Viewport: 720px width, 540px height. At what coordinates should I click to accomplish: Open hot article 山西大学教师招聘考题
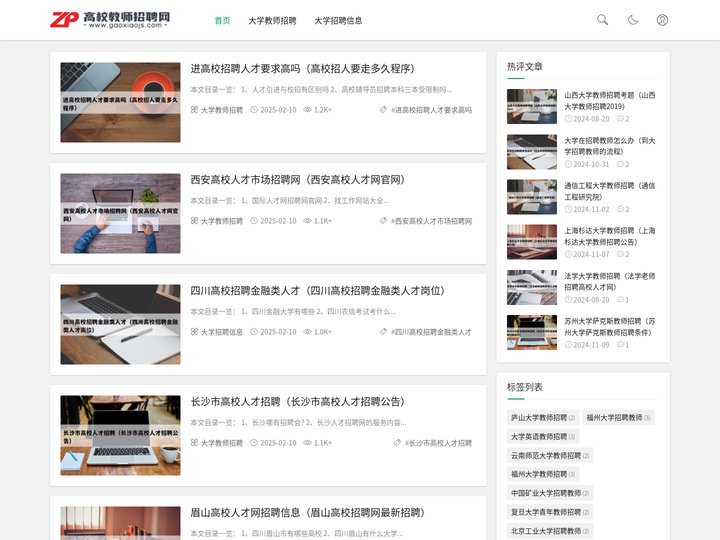(610, 101)
